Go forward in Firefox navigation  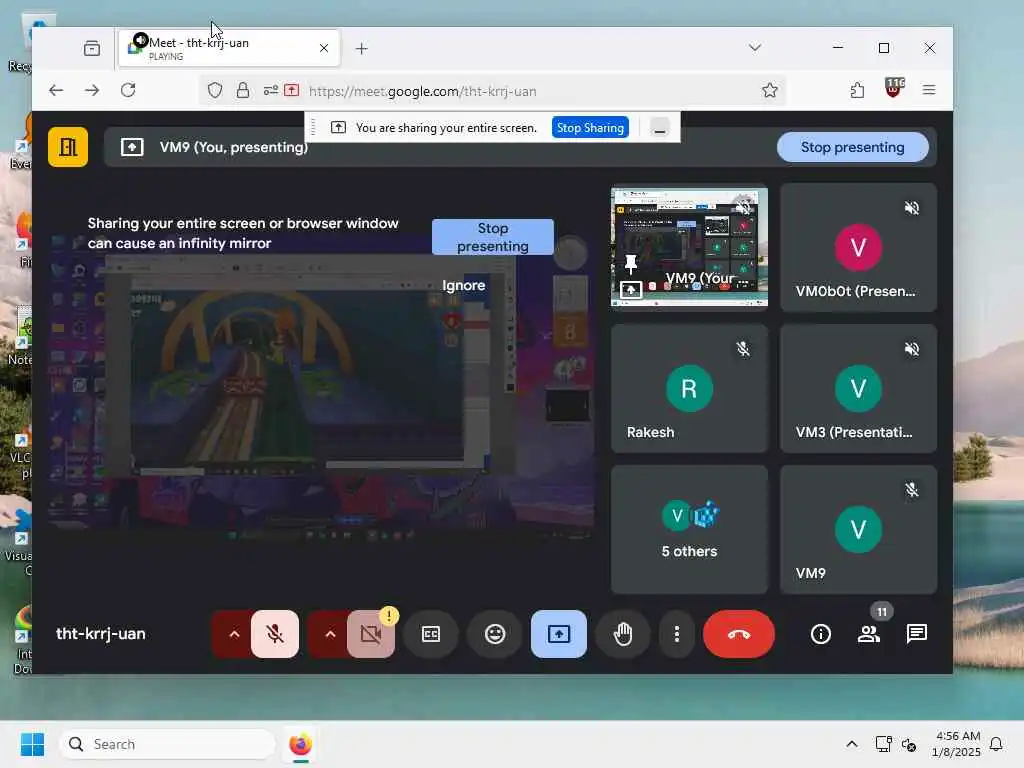tap(92, 90)
